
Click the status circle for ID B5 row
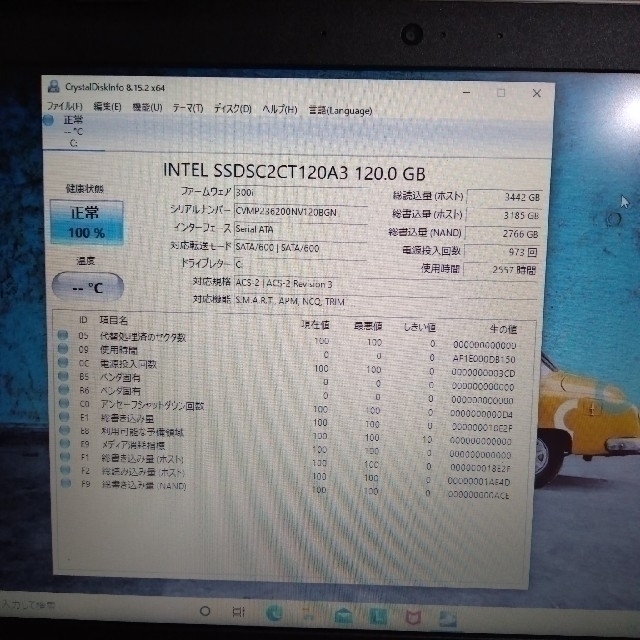64,376
